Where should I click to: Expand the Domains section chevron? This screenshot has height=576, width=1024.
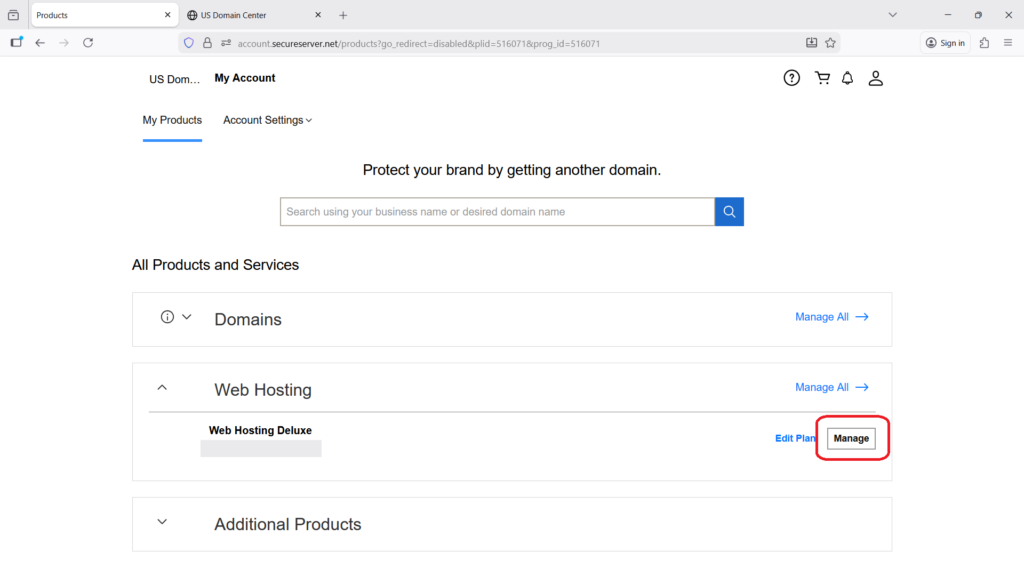pyautogui.click(x=186, y=317)
